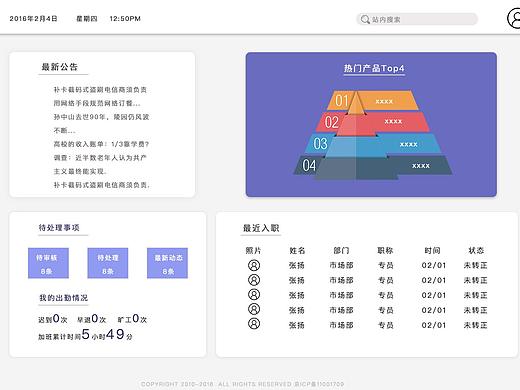This screenshot has height=390, width=520.
Task: Open the 待审核 8条 tile
Action: point(48,263)
